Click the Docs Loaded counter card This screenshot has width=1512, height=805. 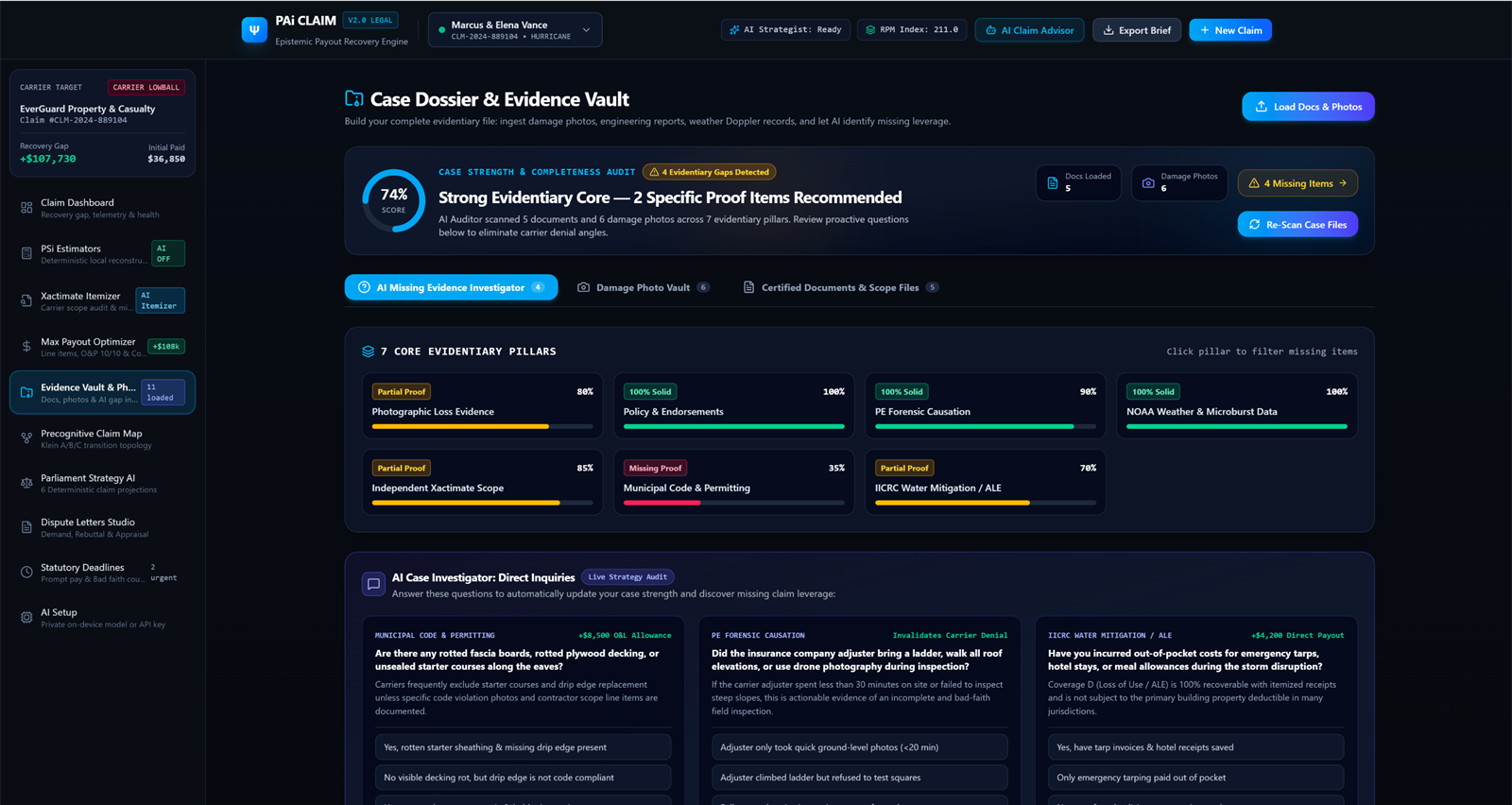pos(1078,182)
